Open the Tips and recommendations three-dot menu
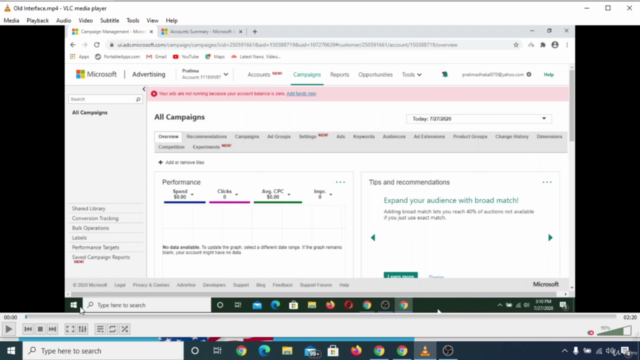 point(547,182)
